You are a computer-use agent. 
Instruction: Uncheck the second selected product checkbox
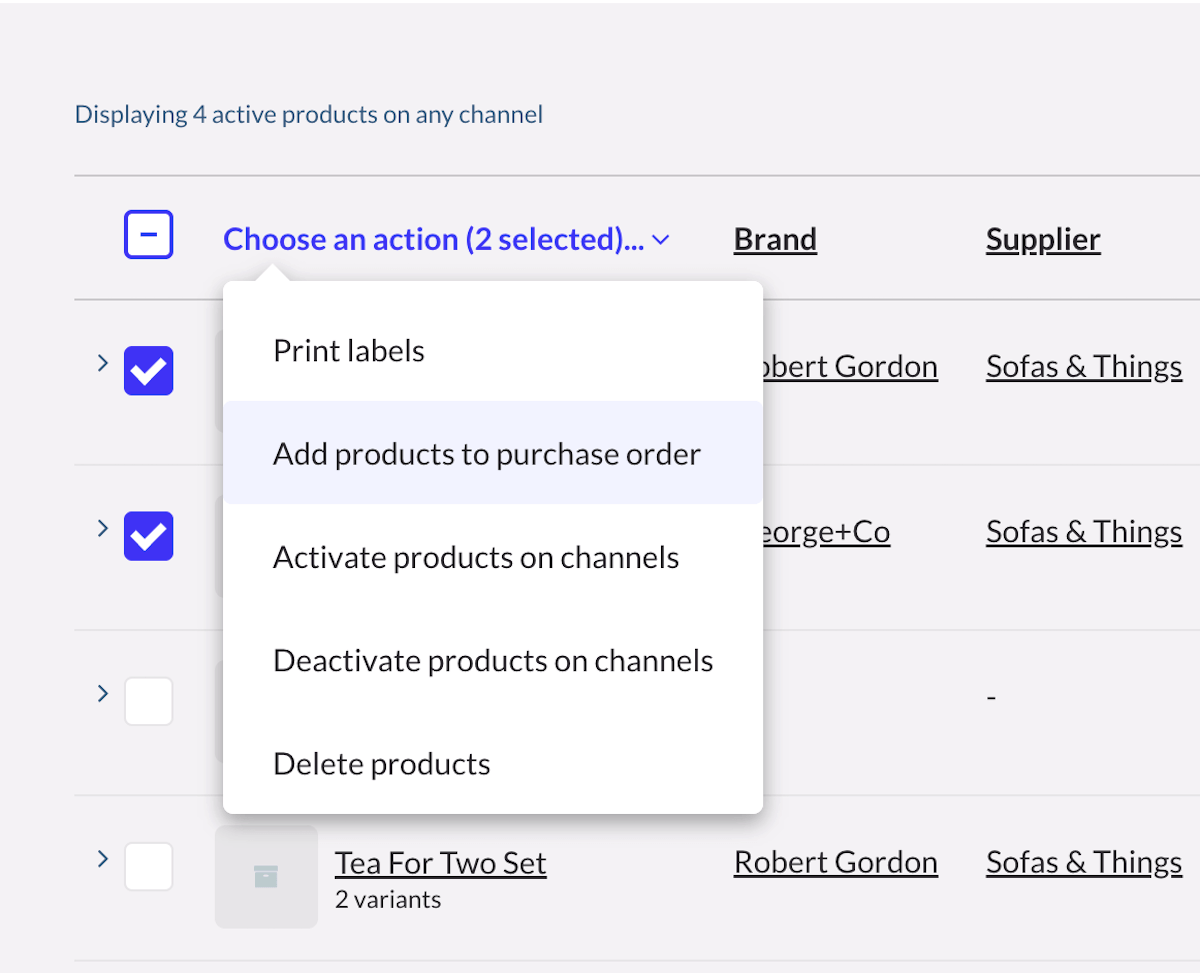[x=148, y=536]
